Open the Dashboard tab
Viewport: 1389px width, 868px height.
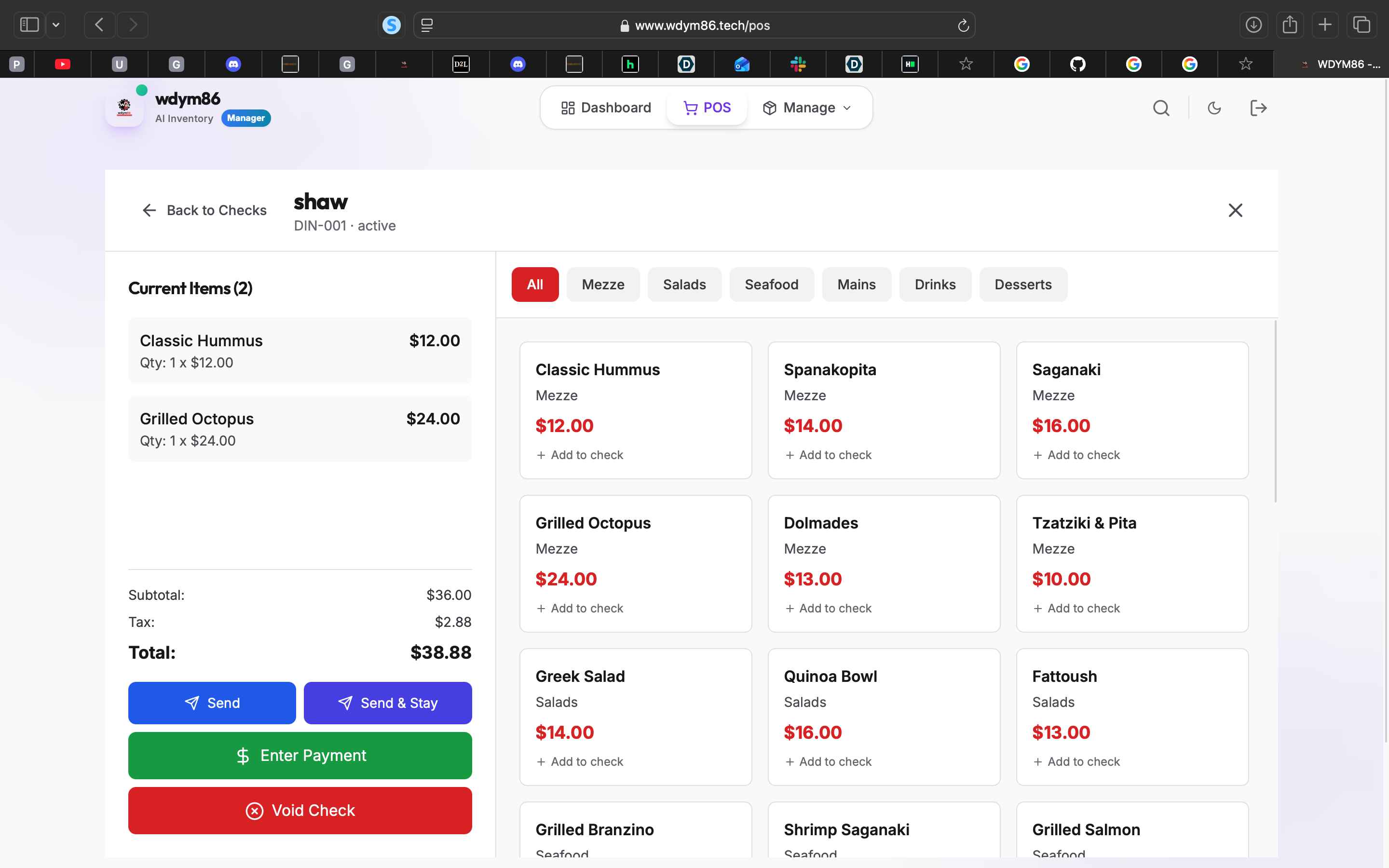(x=606, y=108)
